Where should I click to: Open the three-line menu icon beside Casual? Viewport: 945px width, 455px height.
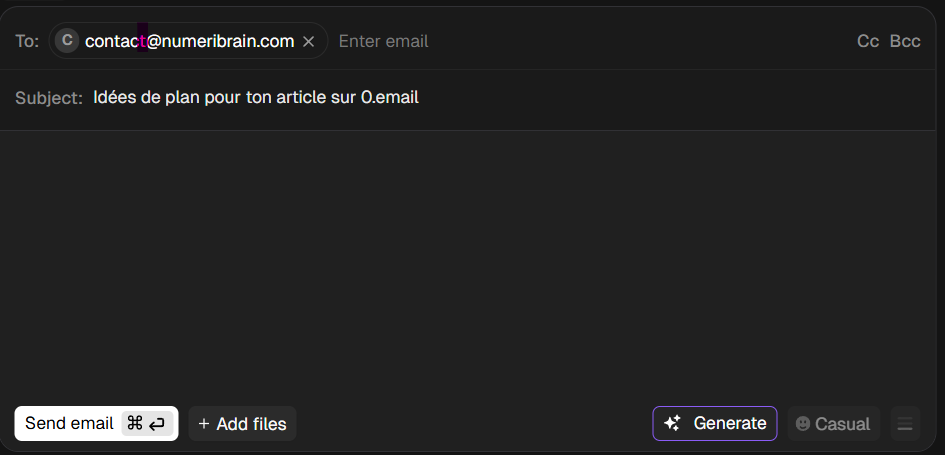(x=905, y=424)
